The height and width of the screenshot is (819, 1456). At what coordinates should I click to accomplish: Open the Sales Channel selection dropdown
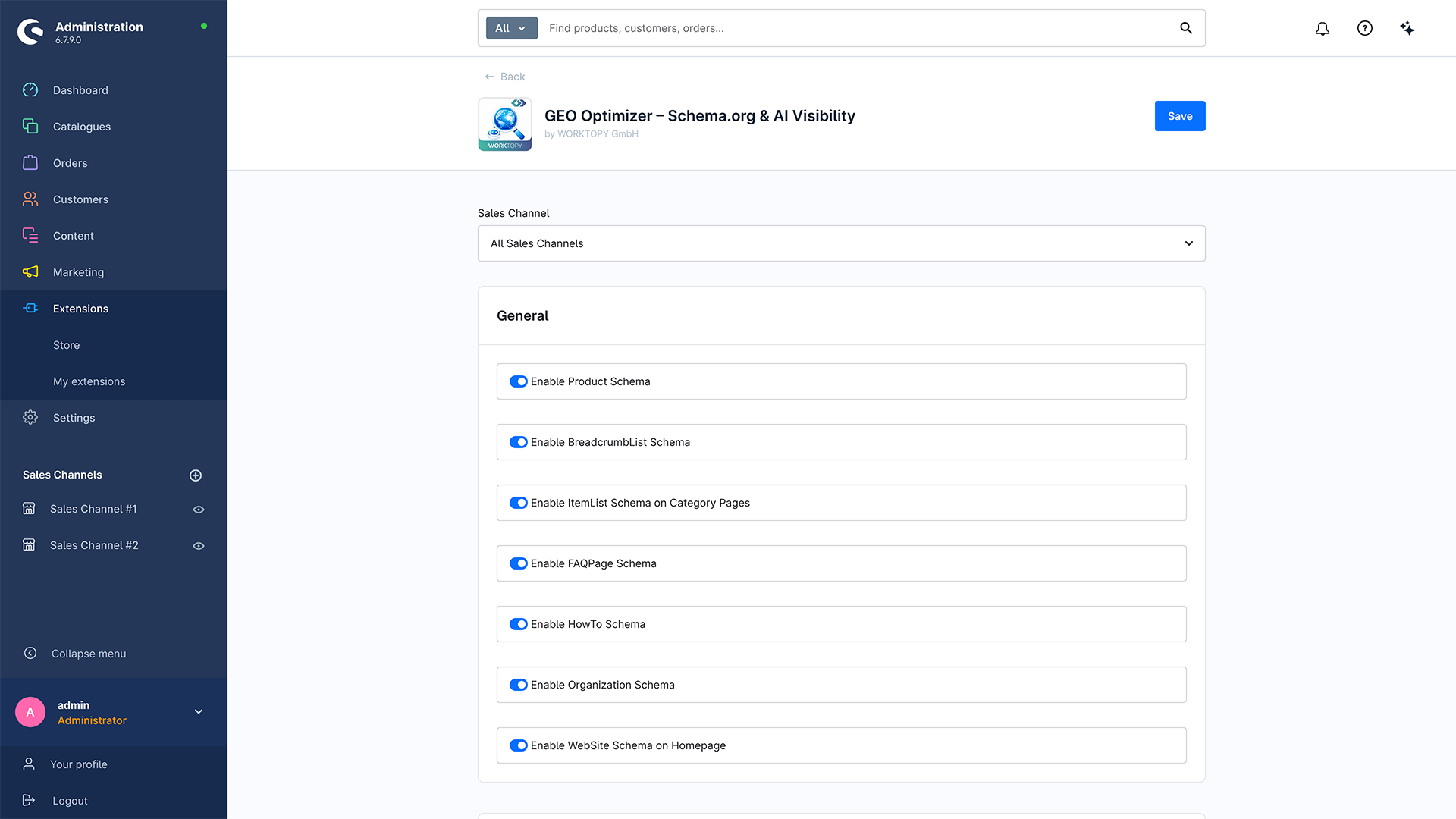tap(842, 243)
